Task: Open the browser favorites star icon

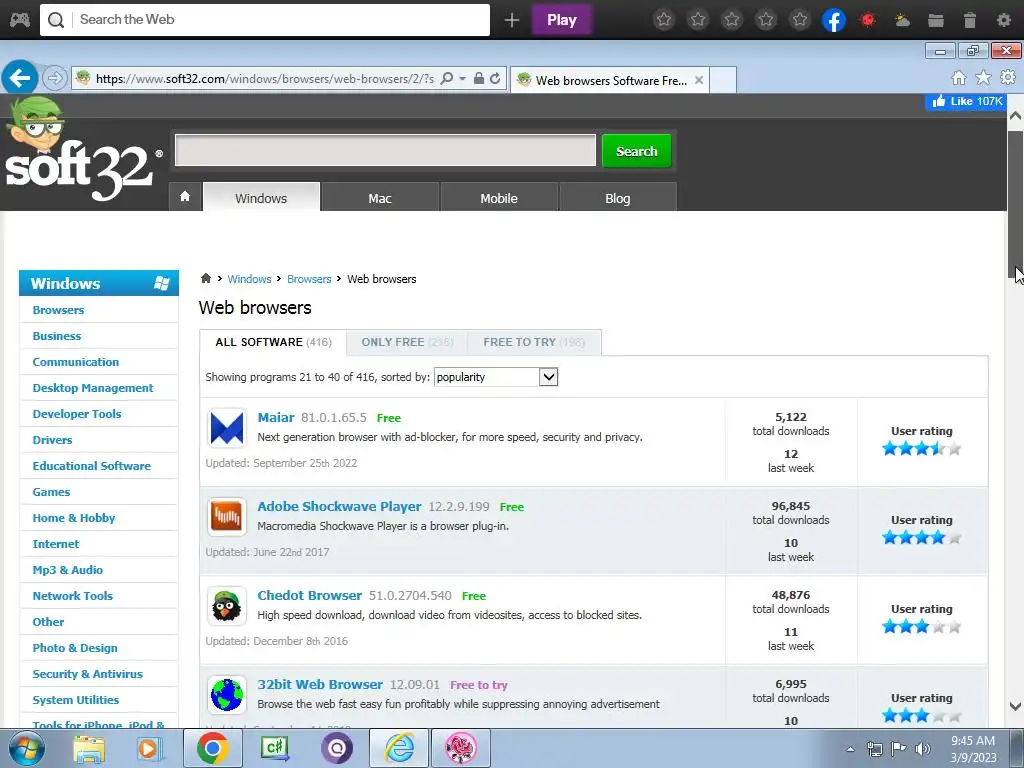Action: pos(983,78)
